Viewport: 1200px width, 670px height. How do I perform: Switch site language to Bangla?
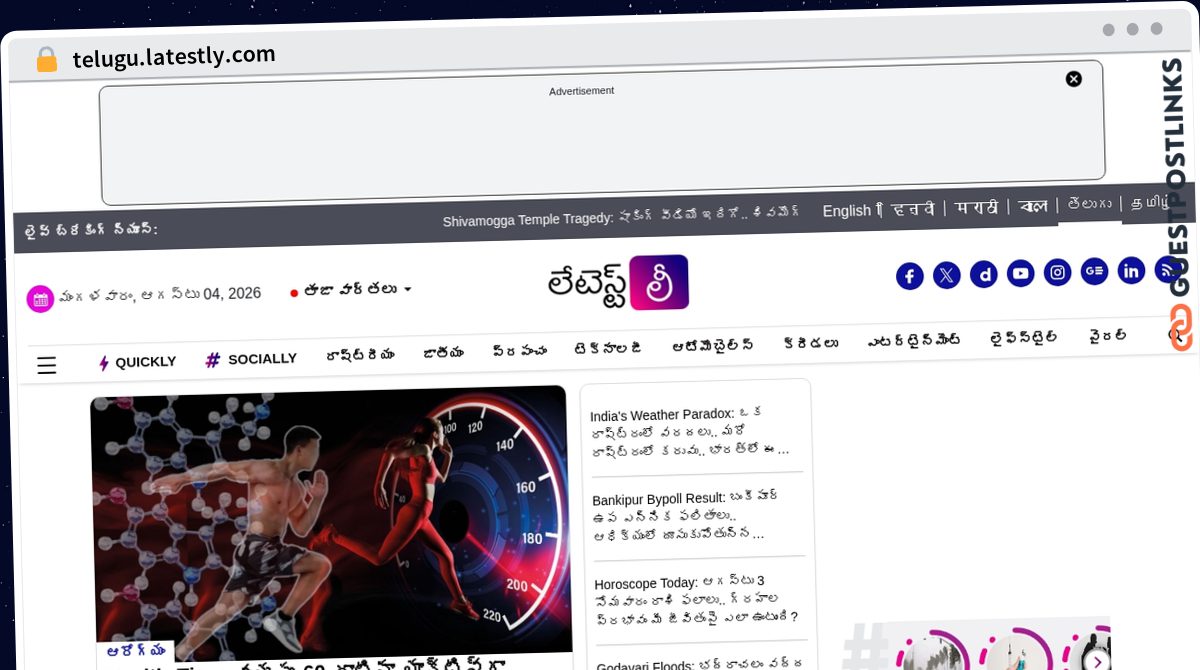point(1034,206)
